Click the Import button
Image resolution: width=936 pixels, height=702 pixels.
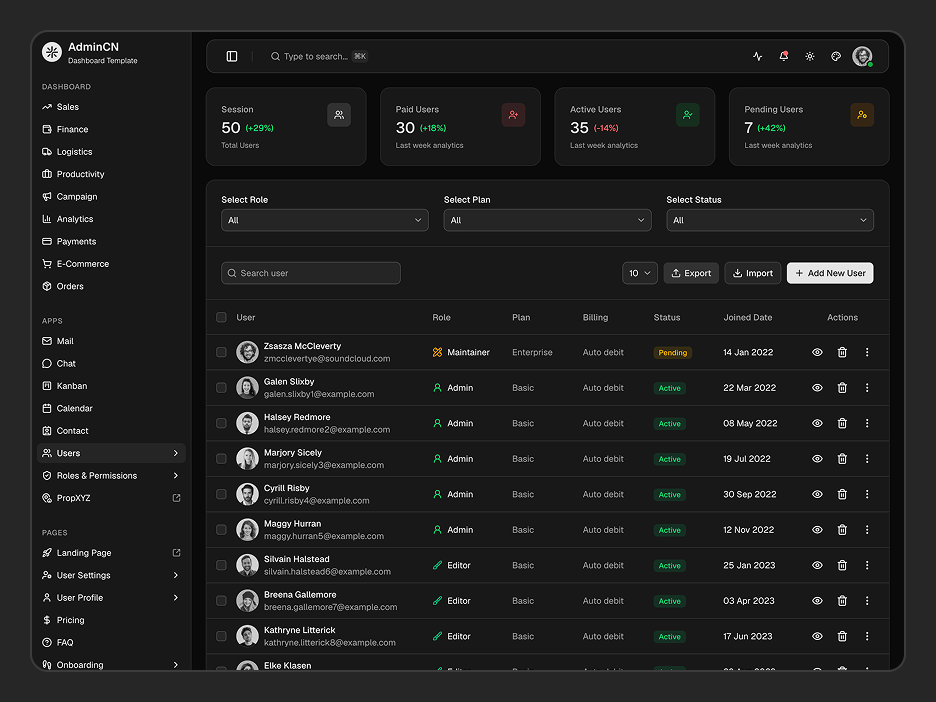click(x=753, y=273)
